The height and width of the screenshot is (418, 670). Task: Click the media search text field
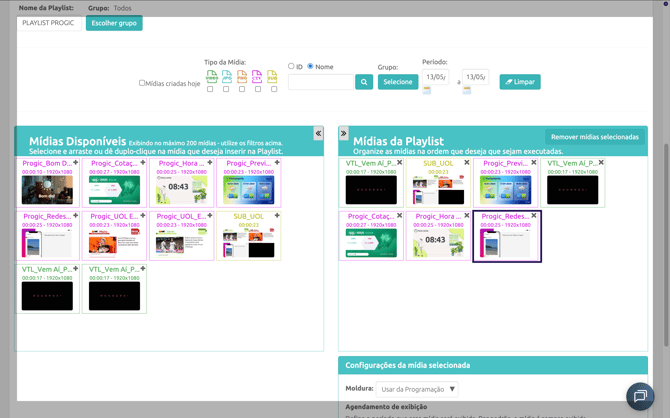click(x=321, y=82)
